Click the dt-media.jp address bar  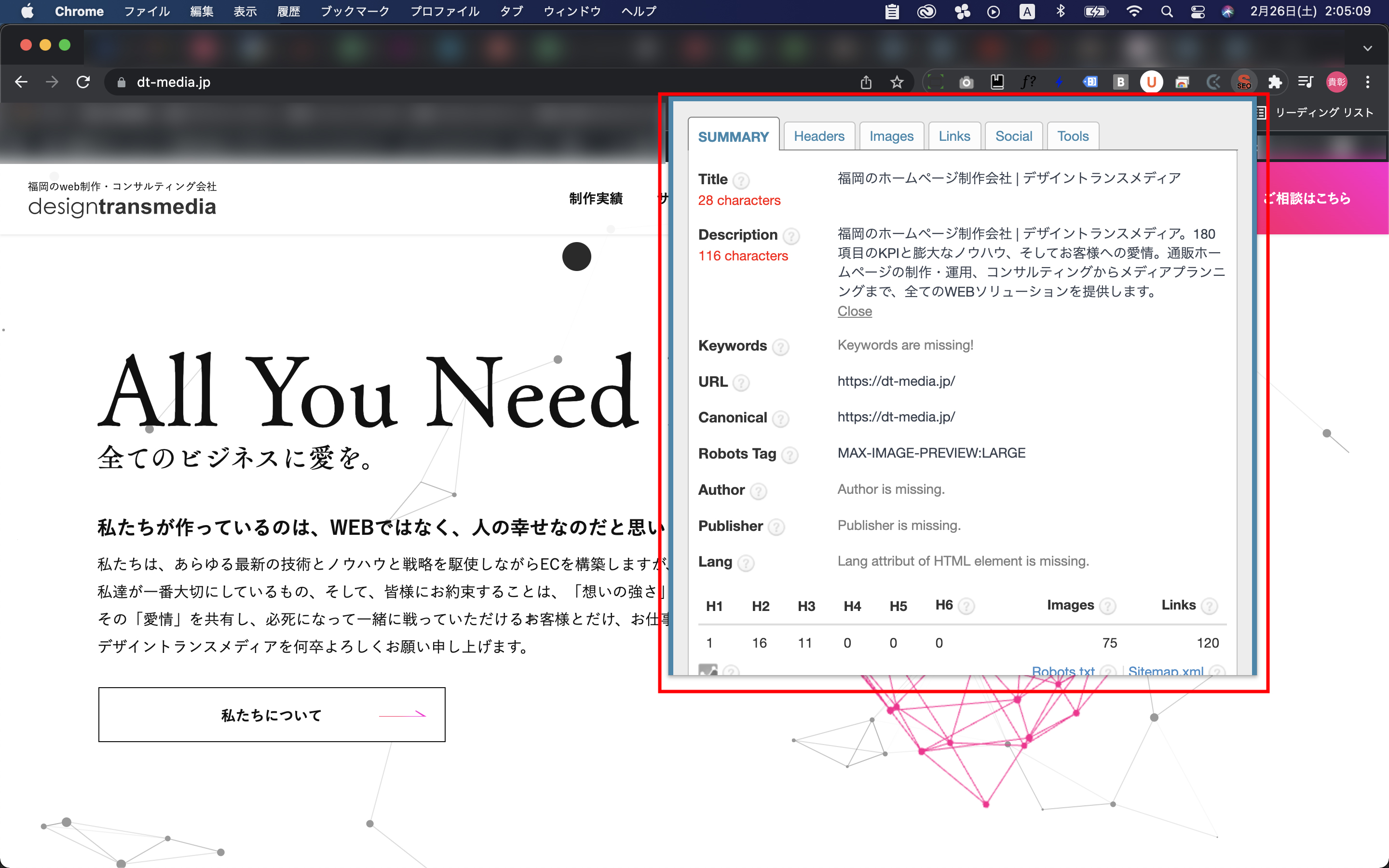click(x=173, y=82)
